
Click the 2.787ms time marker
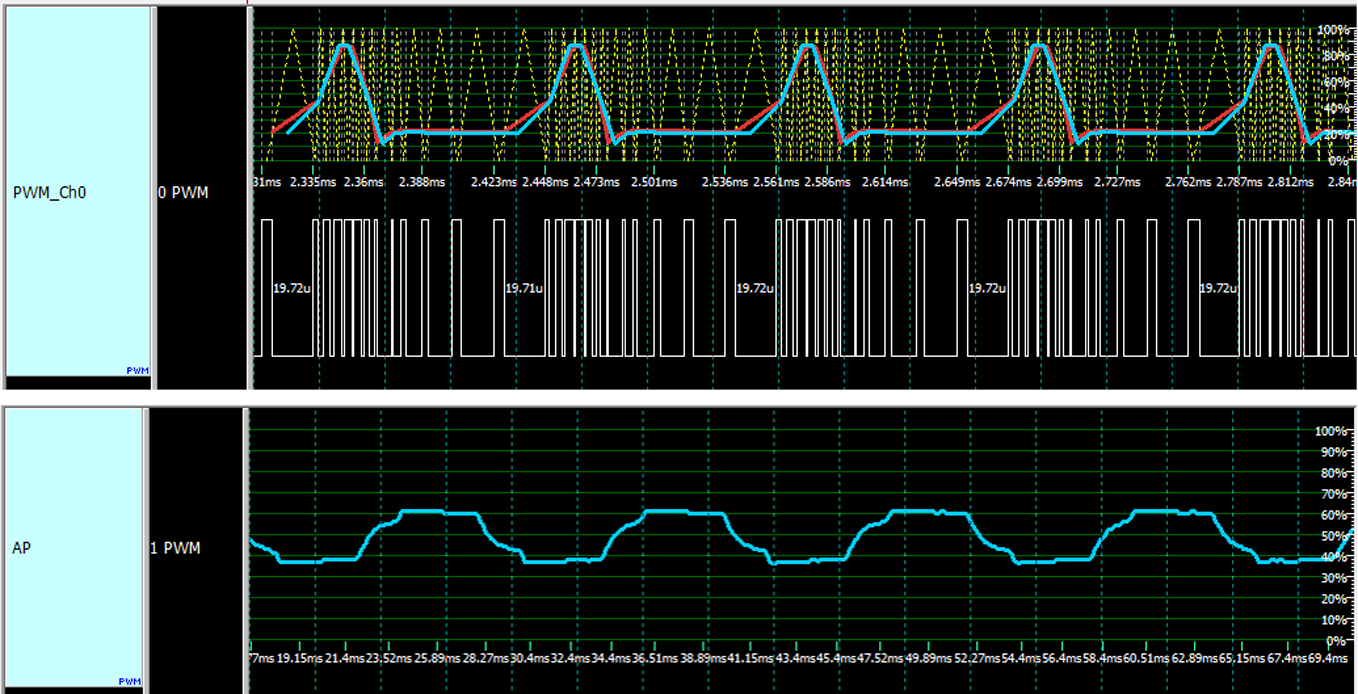tap(1239, 182)
